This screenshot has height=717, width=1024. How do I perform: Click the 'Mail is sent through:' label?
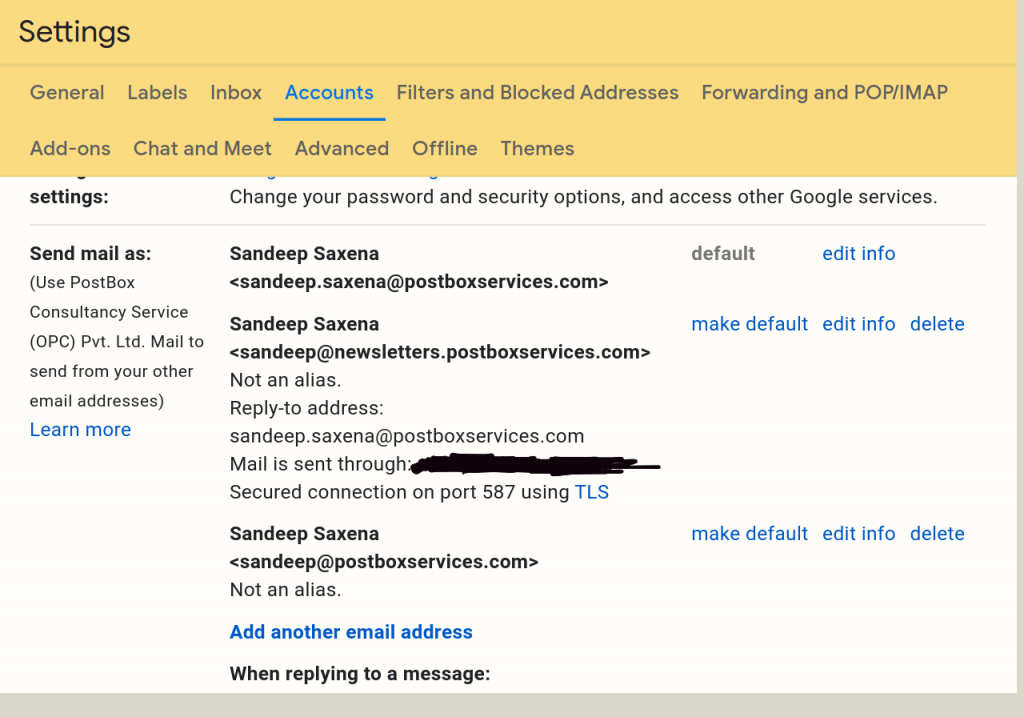[x=320, y=464]
